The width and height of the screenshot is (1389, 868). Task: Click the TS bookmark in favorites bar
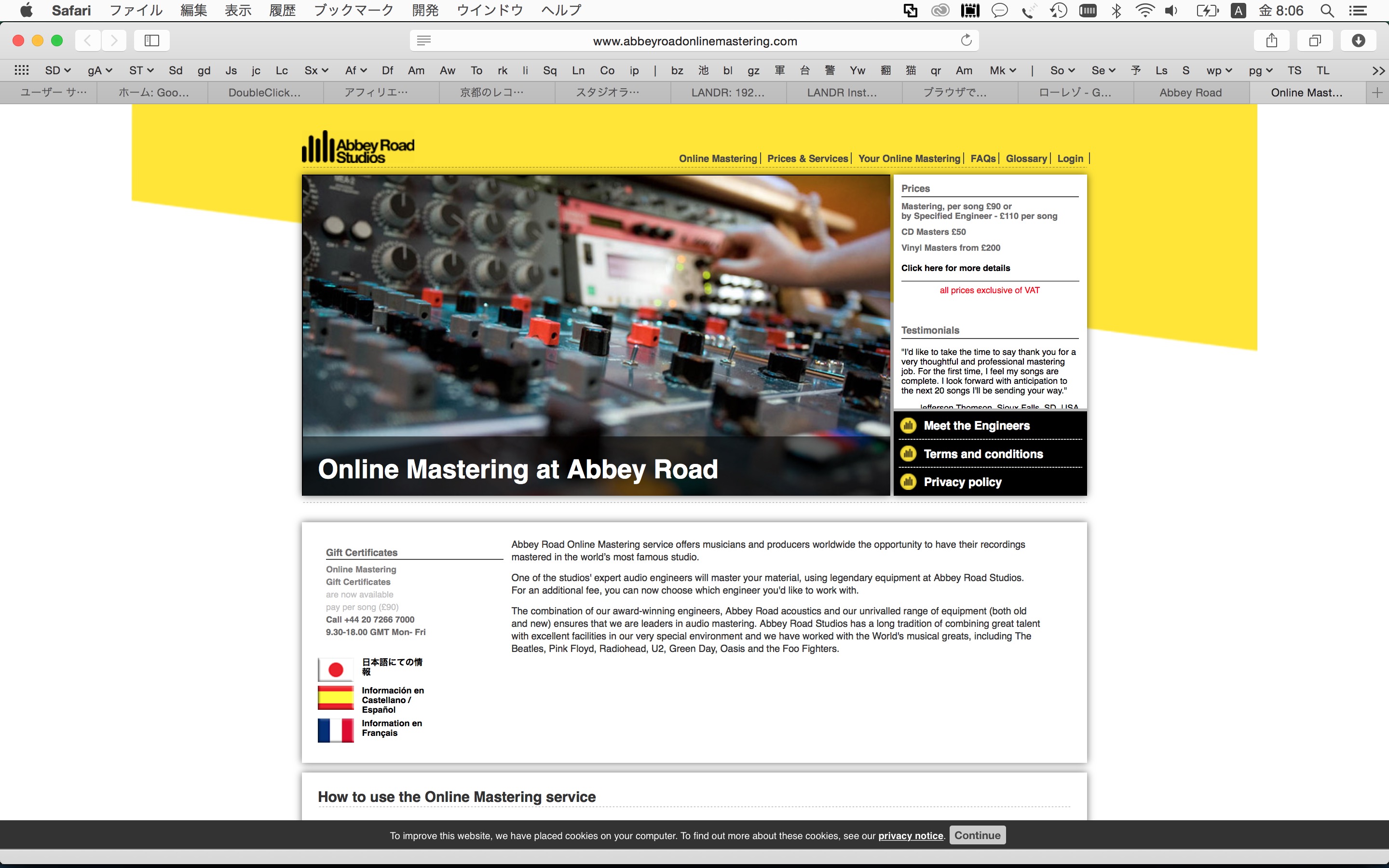point(1294,70)
